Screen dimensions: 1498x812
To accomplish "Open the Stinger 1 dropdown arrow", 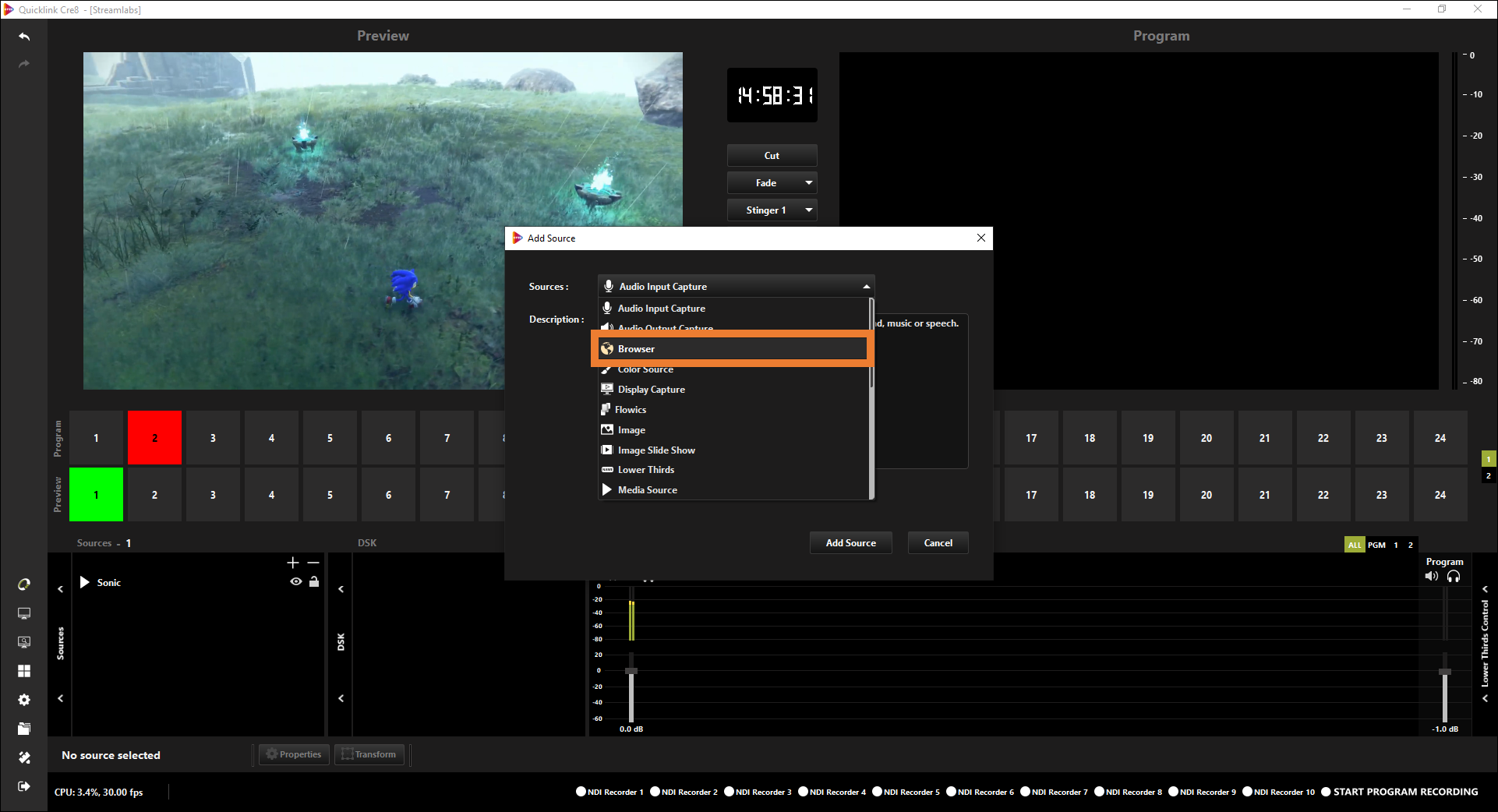I will pyautogui.click(x=809, y=210).
